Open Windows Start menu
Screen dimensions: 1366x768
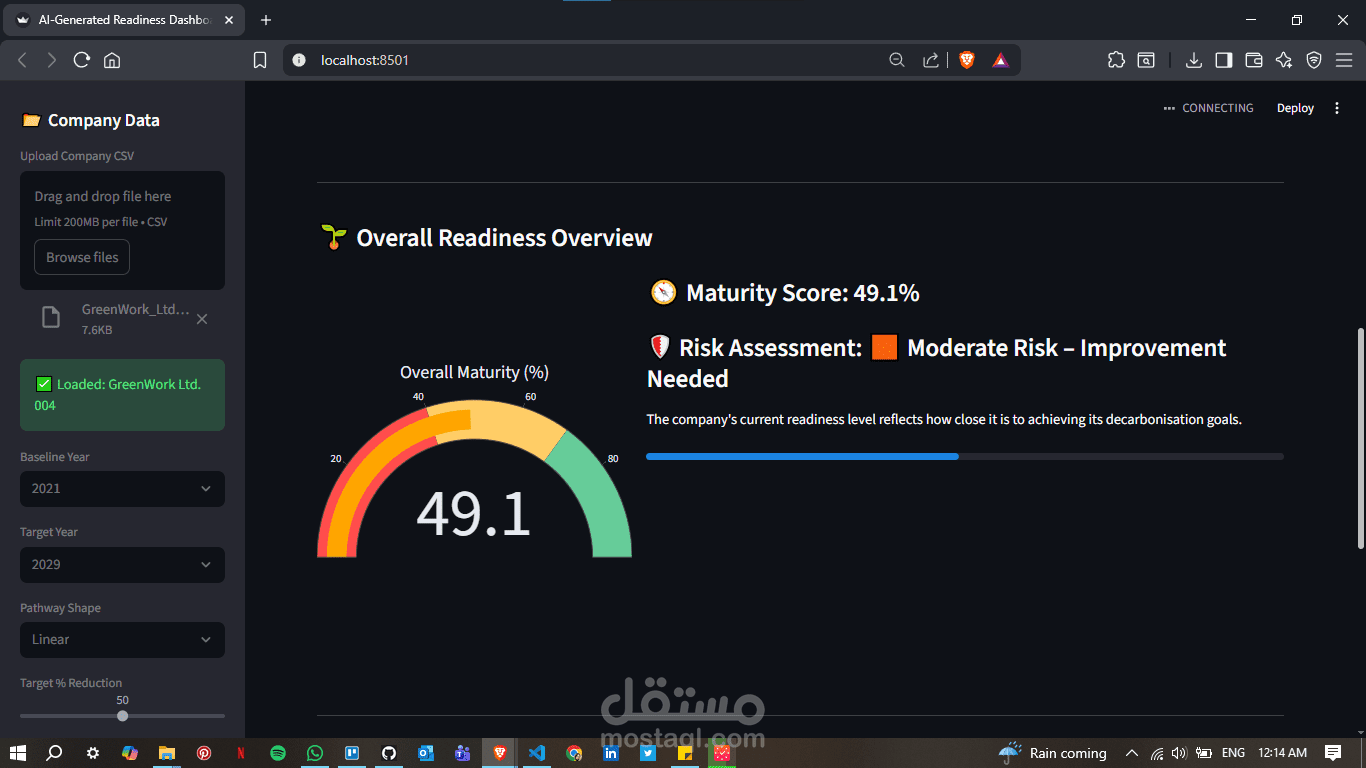point(18,753)
